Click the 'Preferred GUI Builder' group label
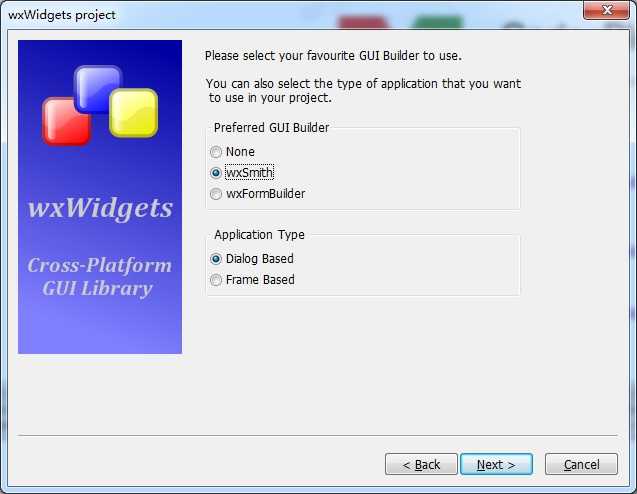This screenshot has height=494, width=637. (x=271, y=128)
